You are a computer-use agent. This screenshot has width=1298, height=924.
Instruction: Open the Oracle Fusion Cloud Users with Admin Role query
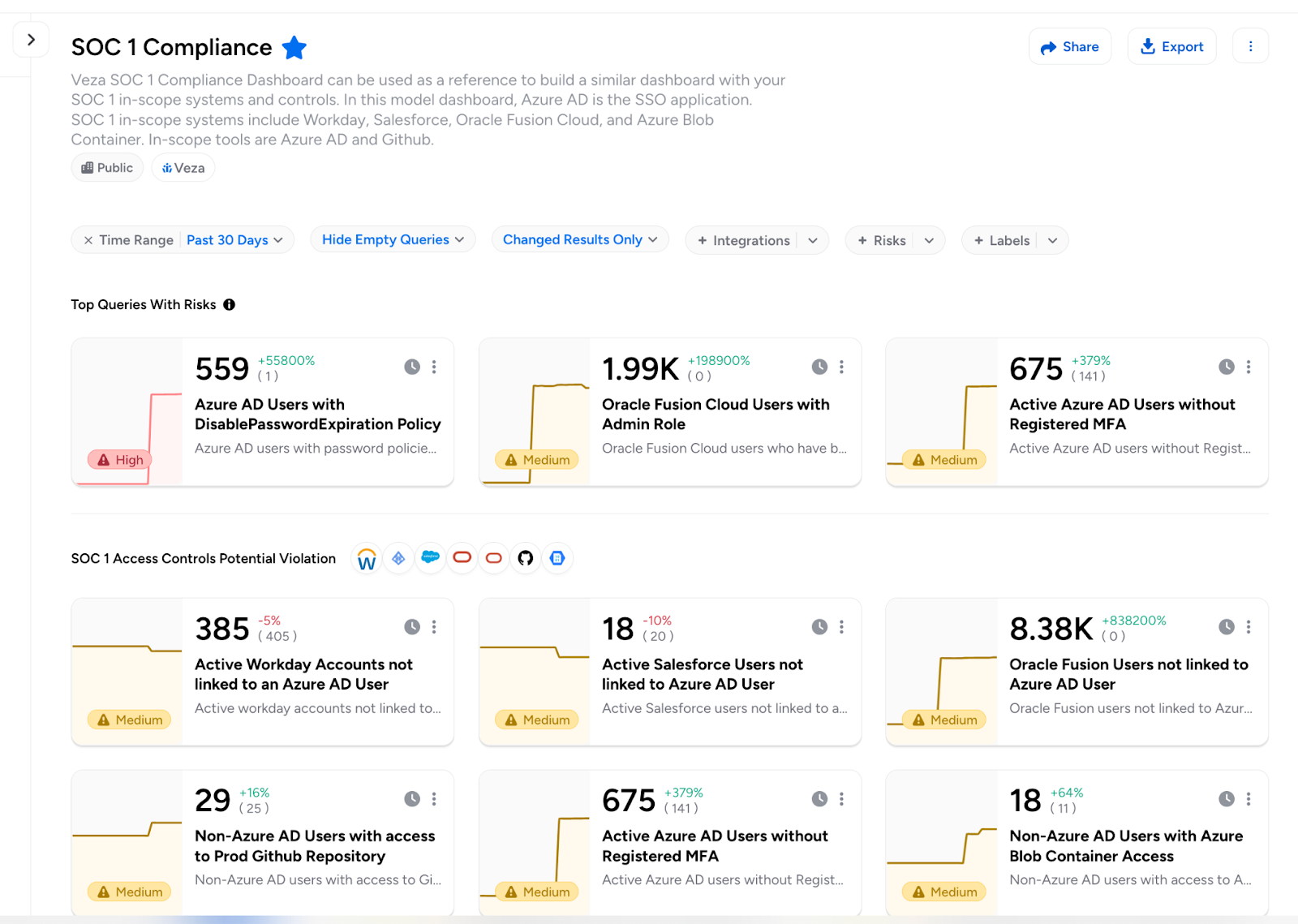[x=716, y=415]
